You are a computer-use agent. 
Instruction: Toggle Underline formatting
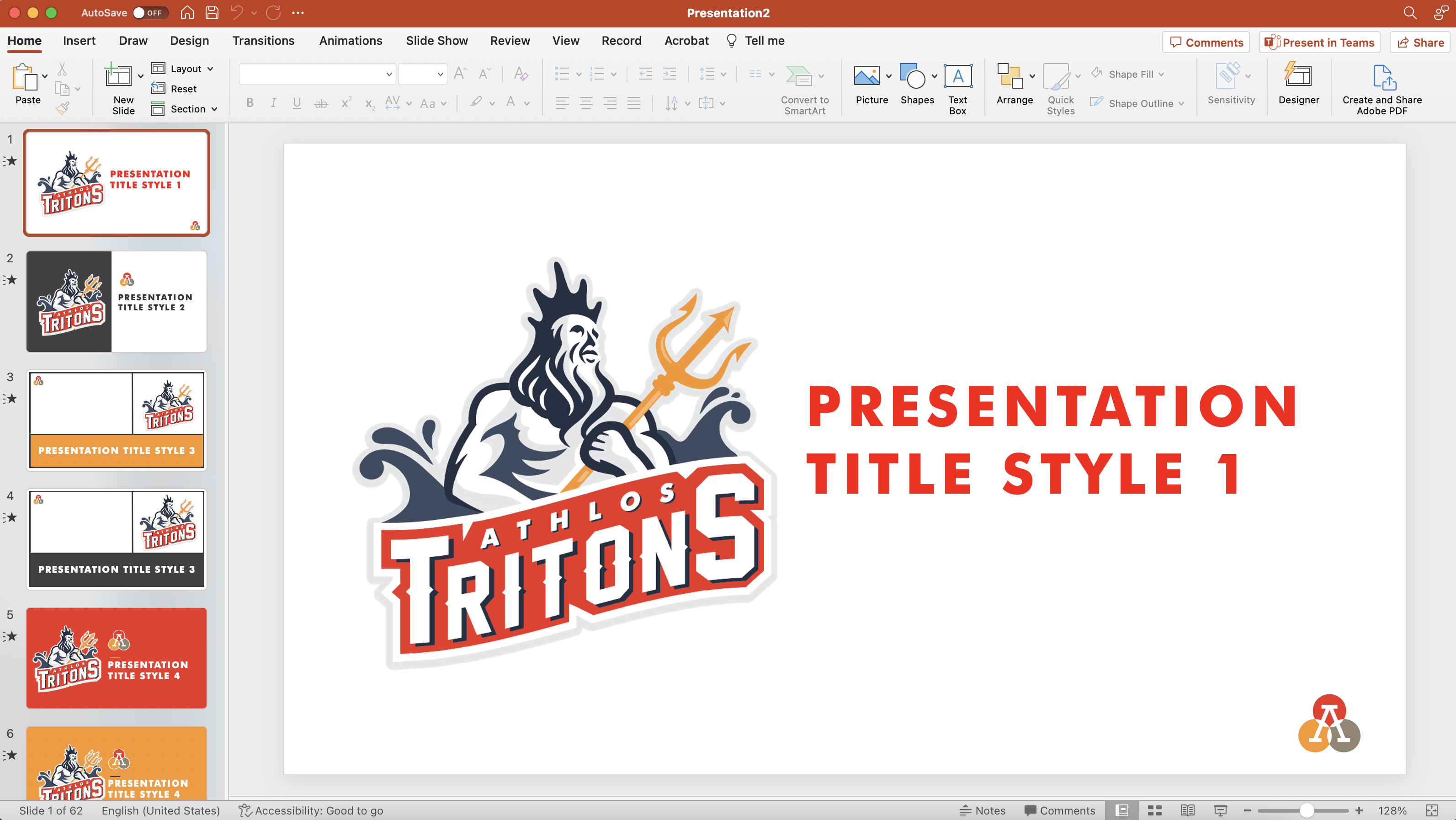(297, 103)
